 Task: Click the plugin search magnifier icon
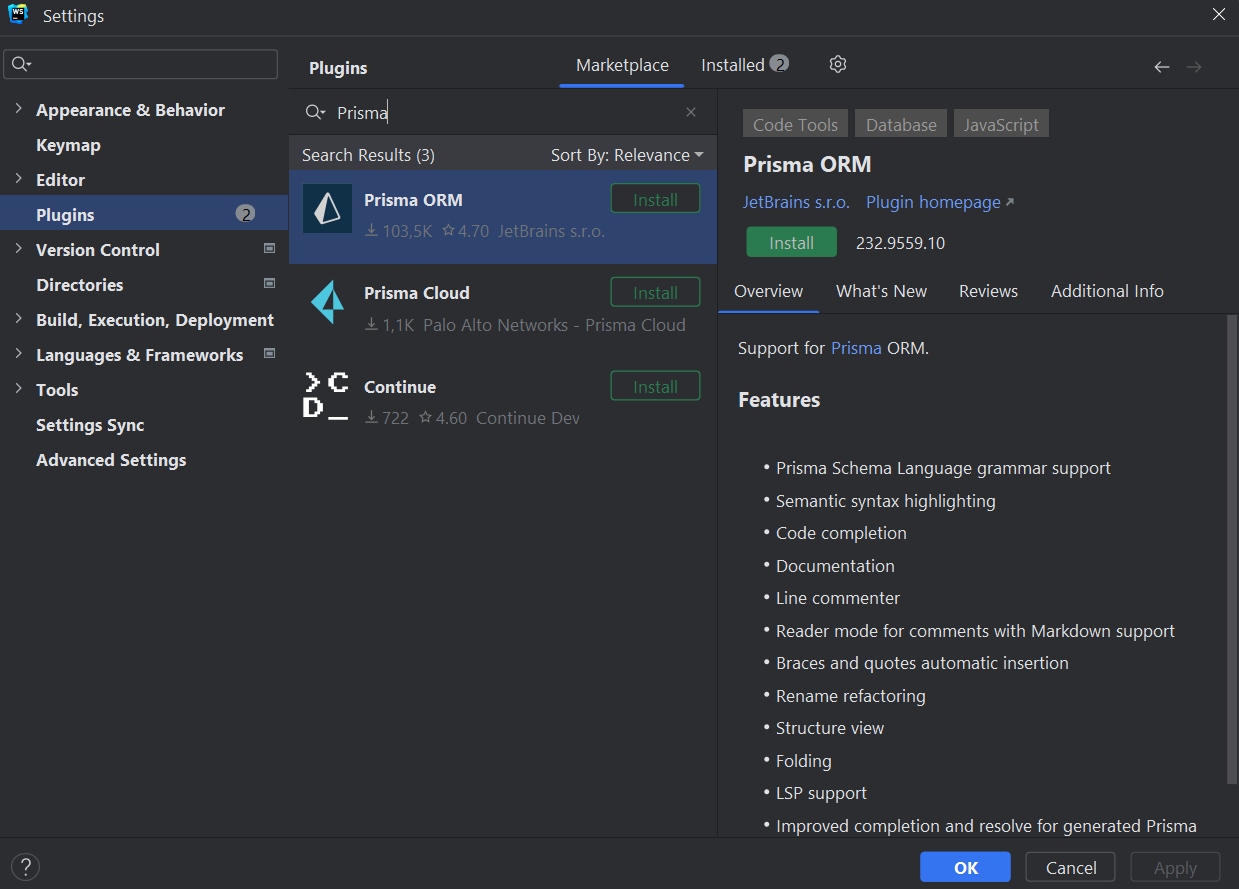[315, 112]
